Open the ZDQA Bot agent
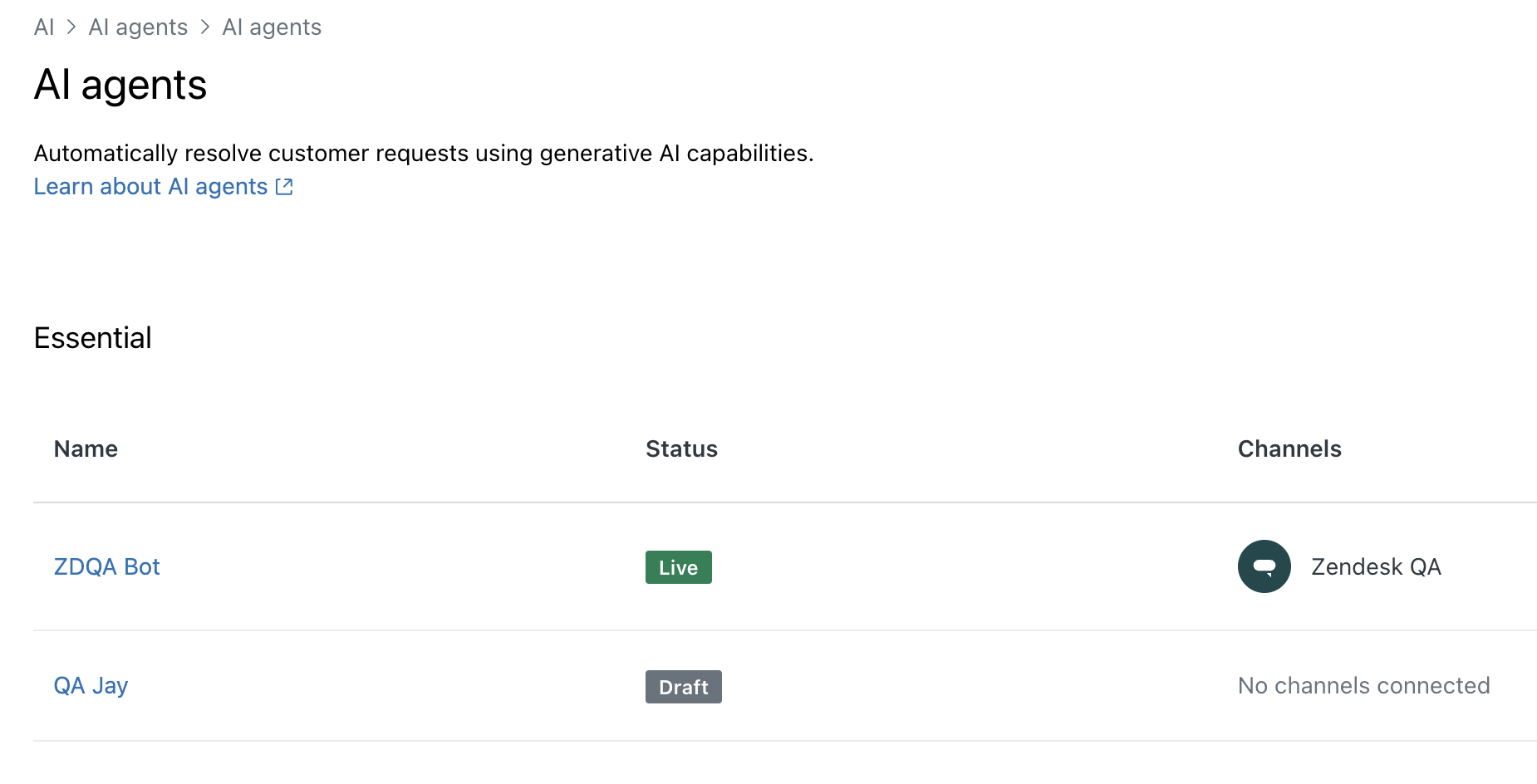Screen dimensions: 1537x784 (x=106, y=566)
